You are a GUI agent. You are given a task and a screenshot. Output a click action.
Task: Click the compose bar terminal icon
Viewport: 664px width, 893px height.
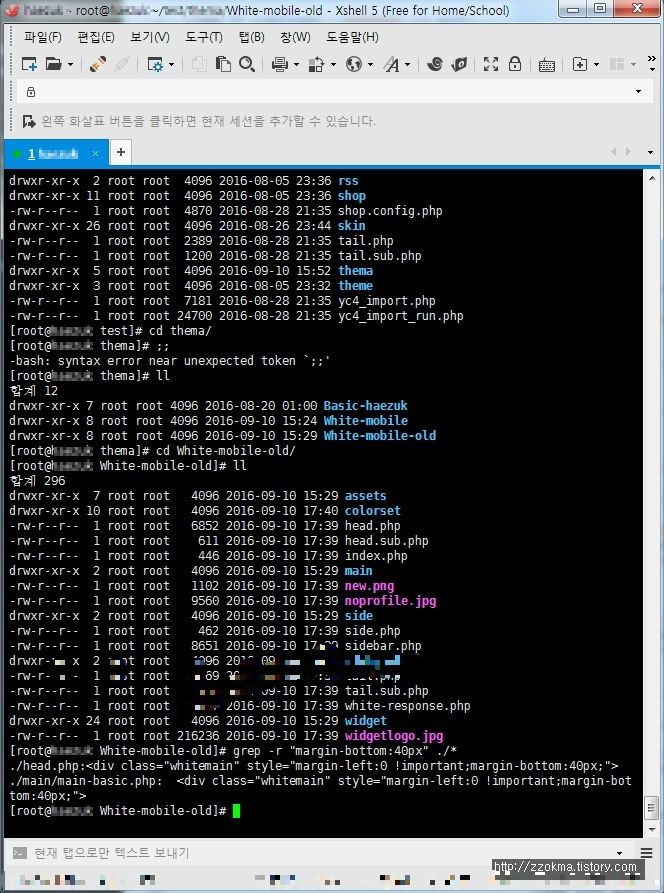click(x=19, y=853)
